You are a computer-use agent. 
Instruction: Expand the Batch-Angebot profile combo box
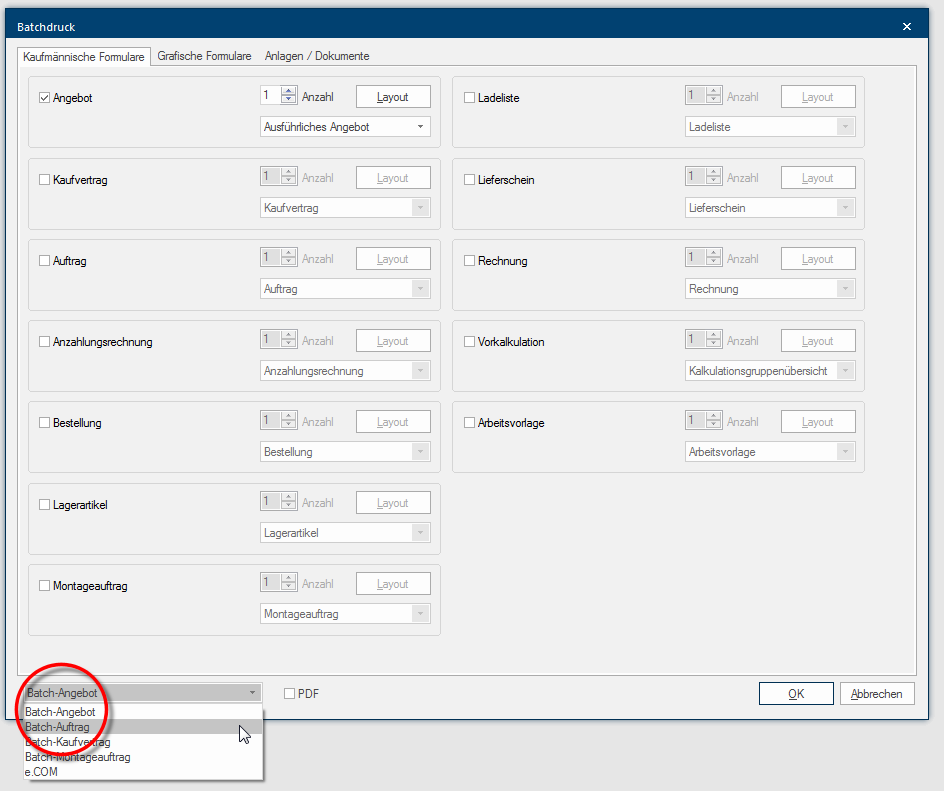click(x=141, y=693)
